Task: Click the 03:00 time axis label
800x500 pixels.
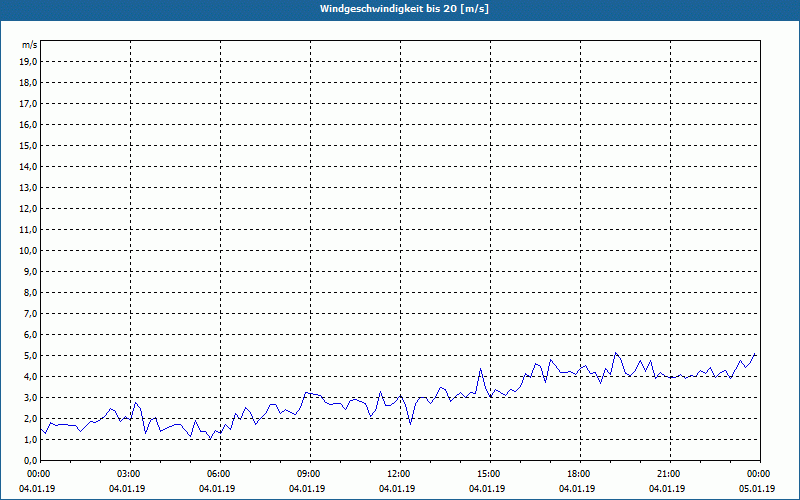Action: (130, 474)
